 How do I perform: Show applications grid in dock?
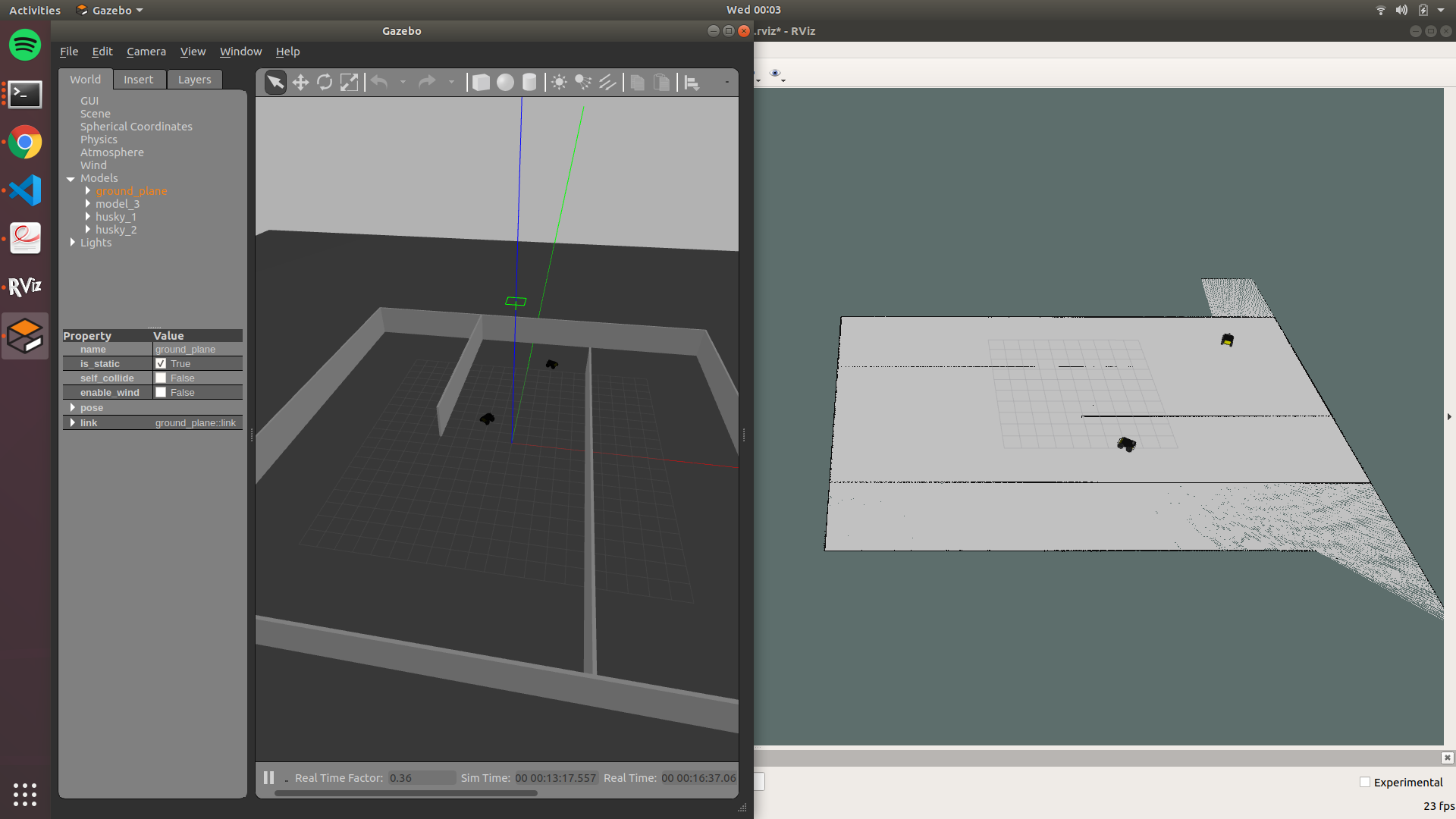coord(25,794)
